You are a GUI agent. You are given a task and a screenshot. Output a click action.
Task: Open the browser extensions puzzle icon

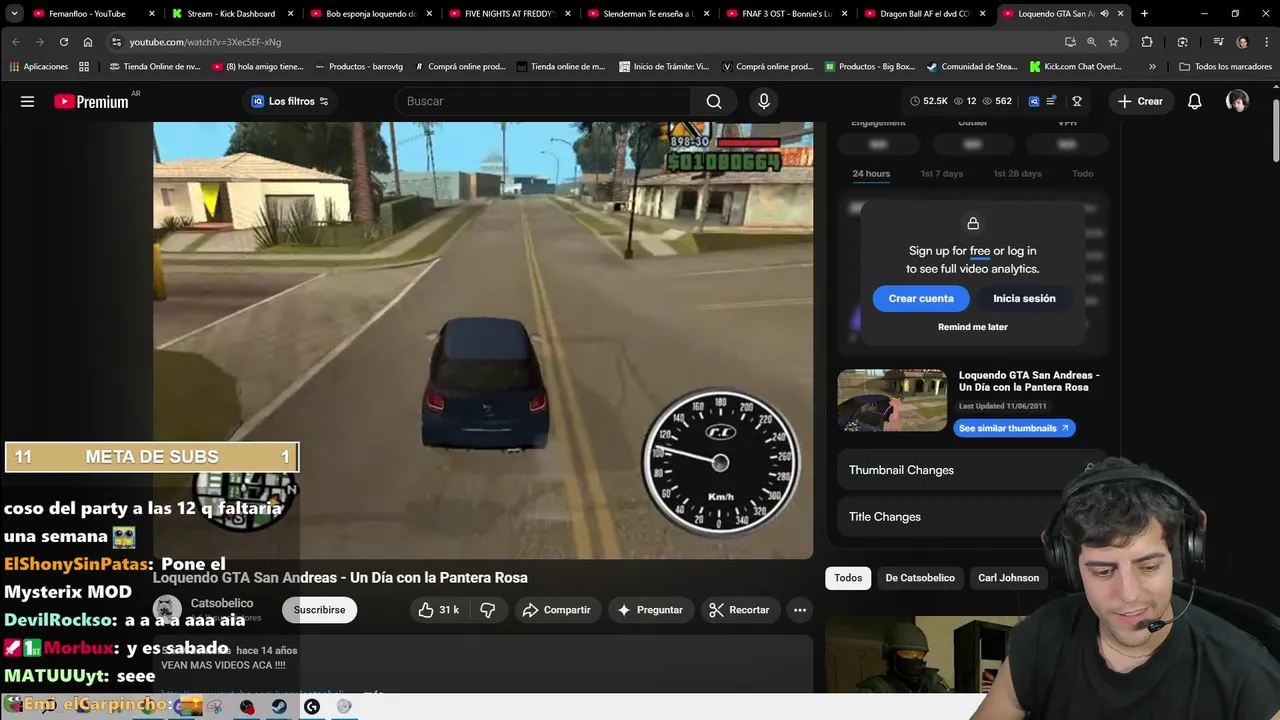point(1147,42)
